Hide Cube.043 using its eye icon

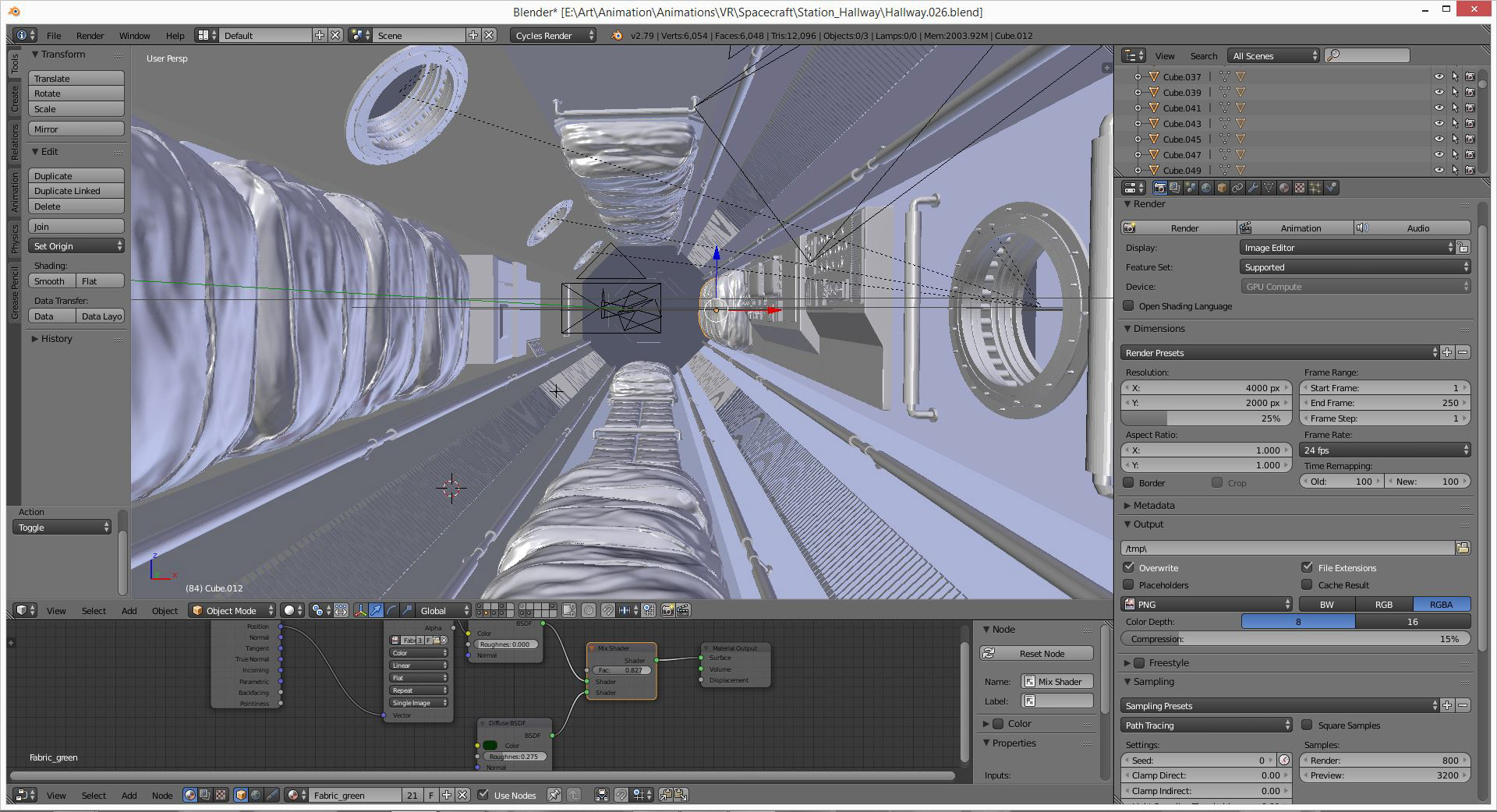click(1439, 123)
